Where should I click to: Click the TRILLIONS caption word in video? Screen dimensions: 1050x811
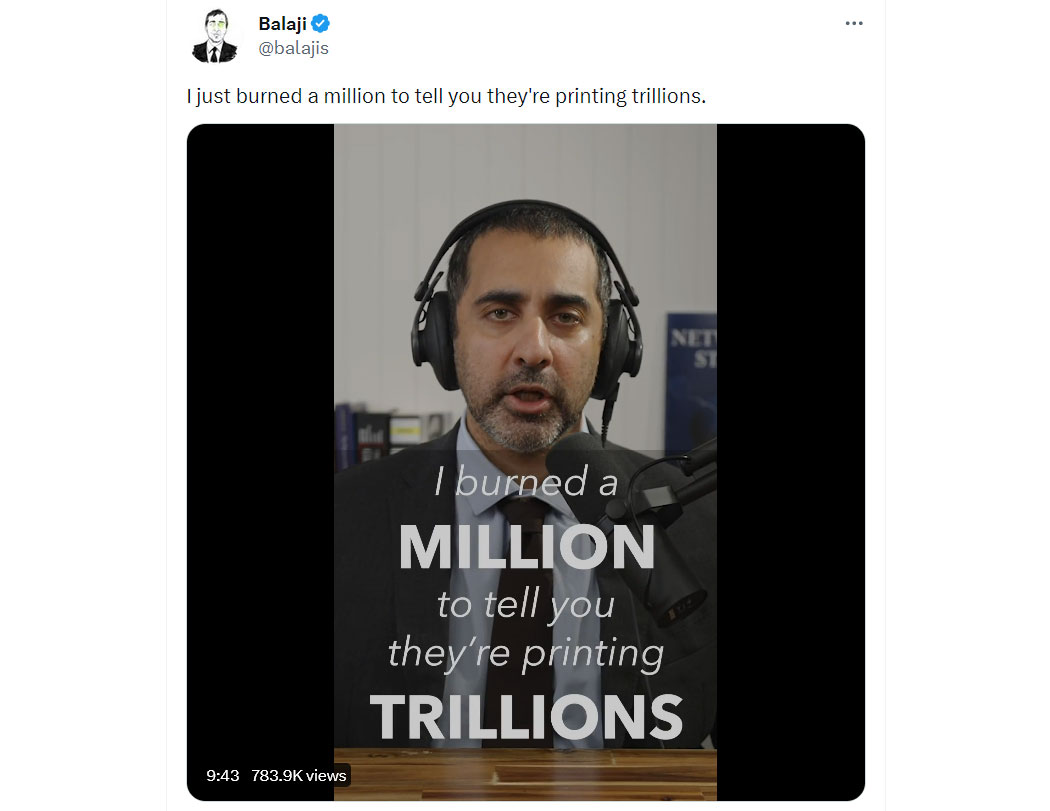[526, 717]
